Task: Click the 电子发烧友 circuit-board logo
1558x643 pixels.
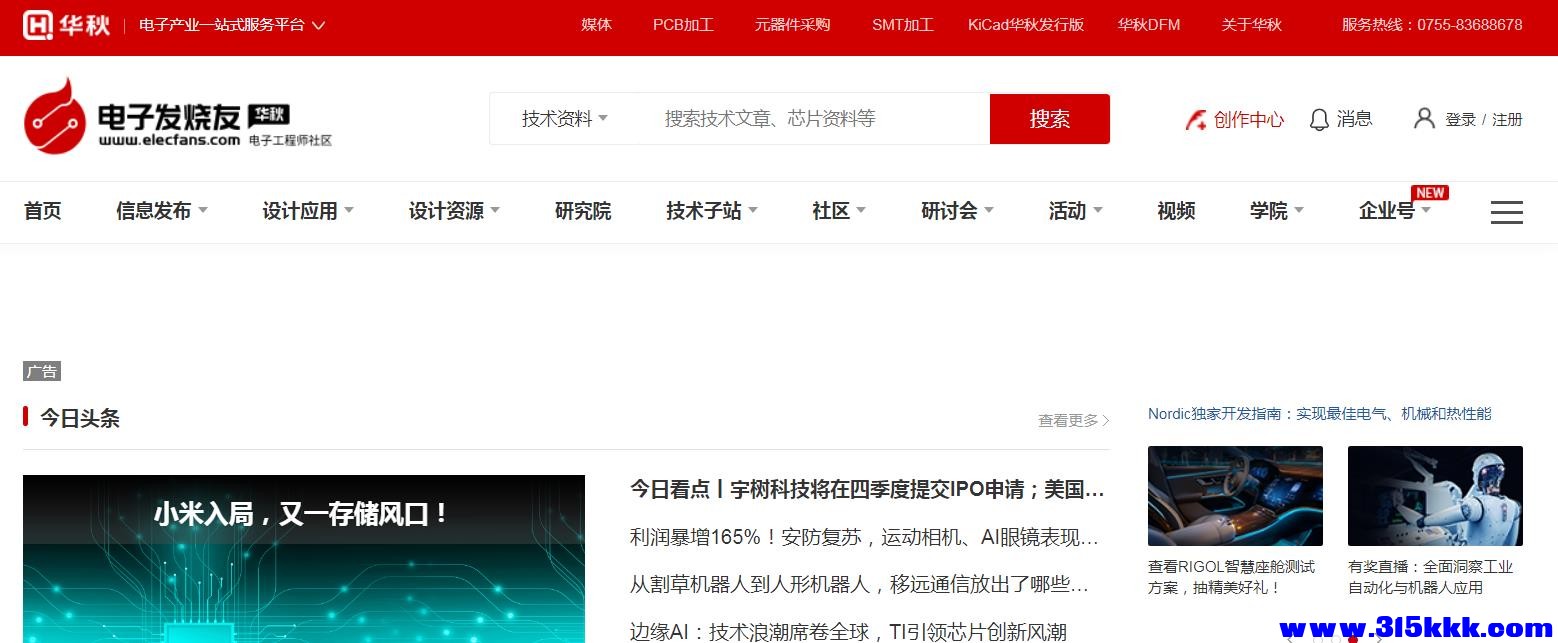Action: (x=57, y=118)
